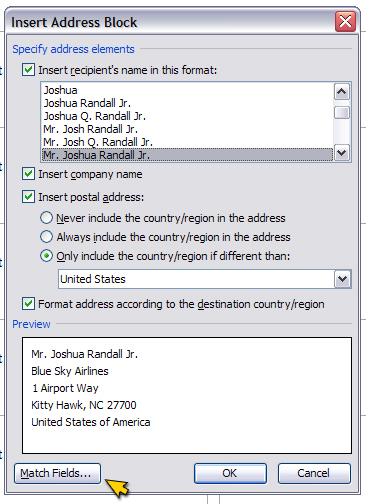Open the United States country dropdown arrow

click(342, 279)
